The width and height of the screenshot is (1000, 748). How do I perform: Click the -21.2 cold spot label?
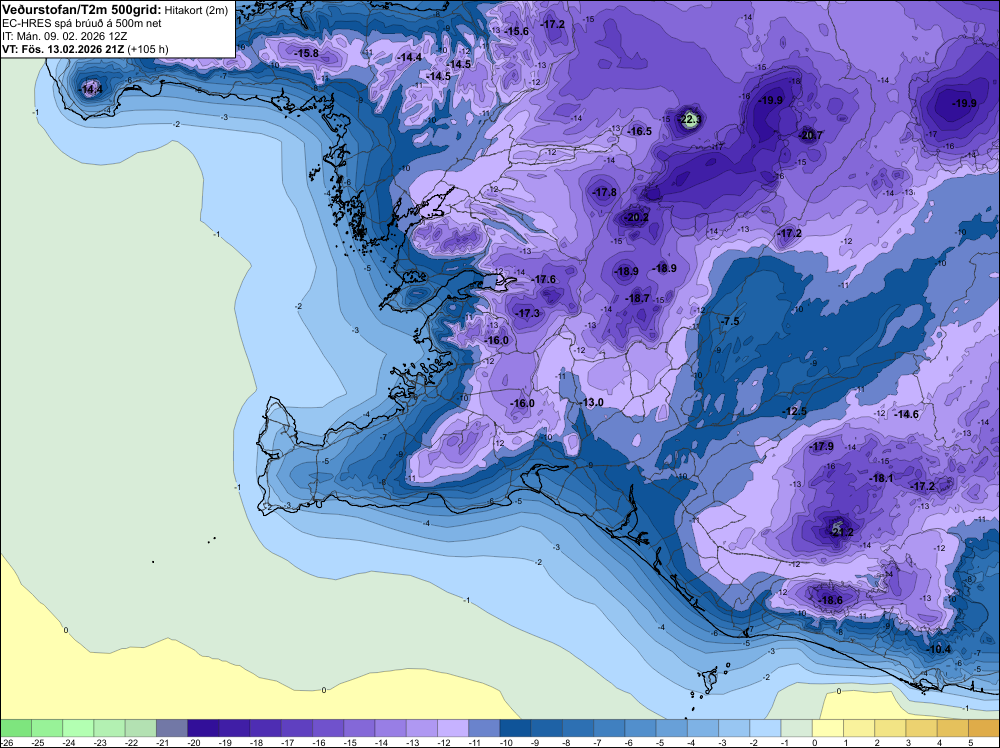coord(841,532)
